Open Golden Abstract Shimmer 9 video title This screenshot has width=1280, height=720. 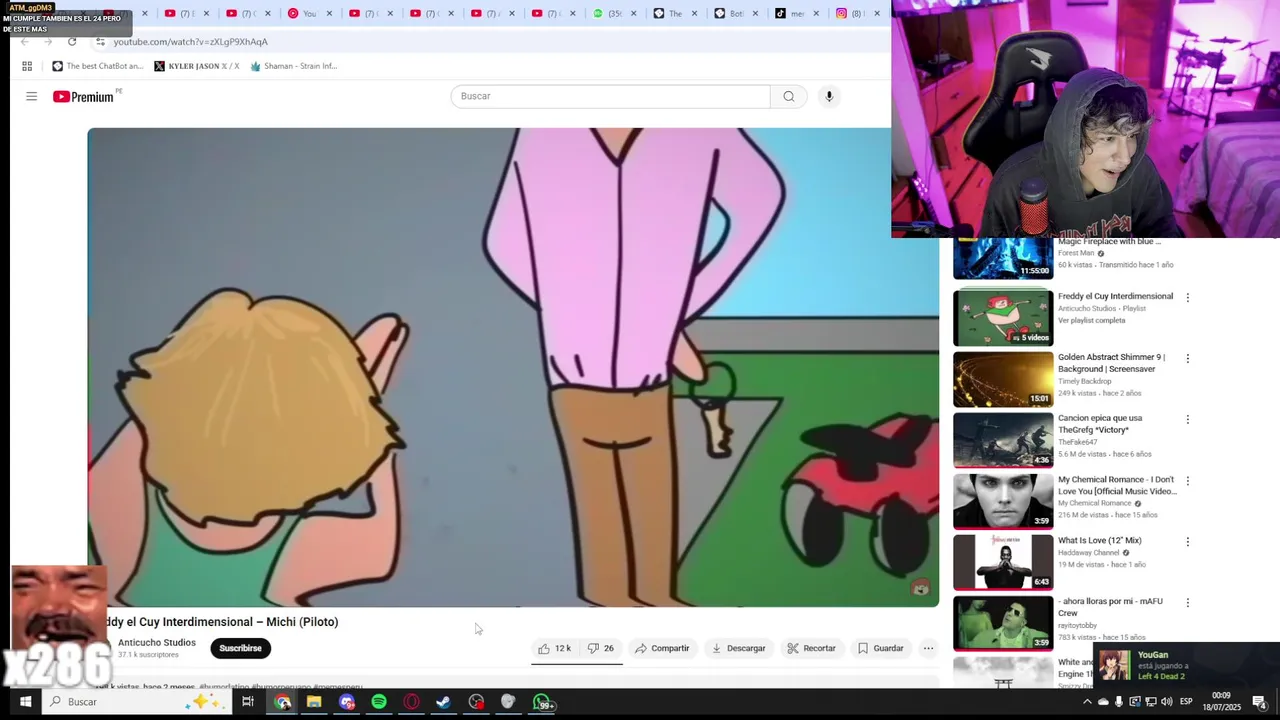[1111, 363]
